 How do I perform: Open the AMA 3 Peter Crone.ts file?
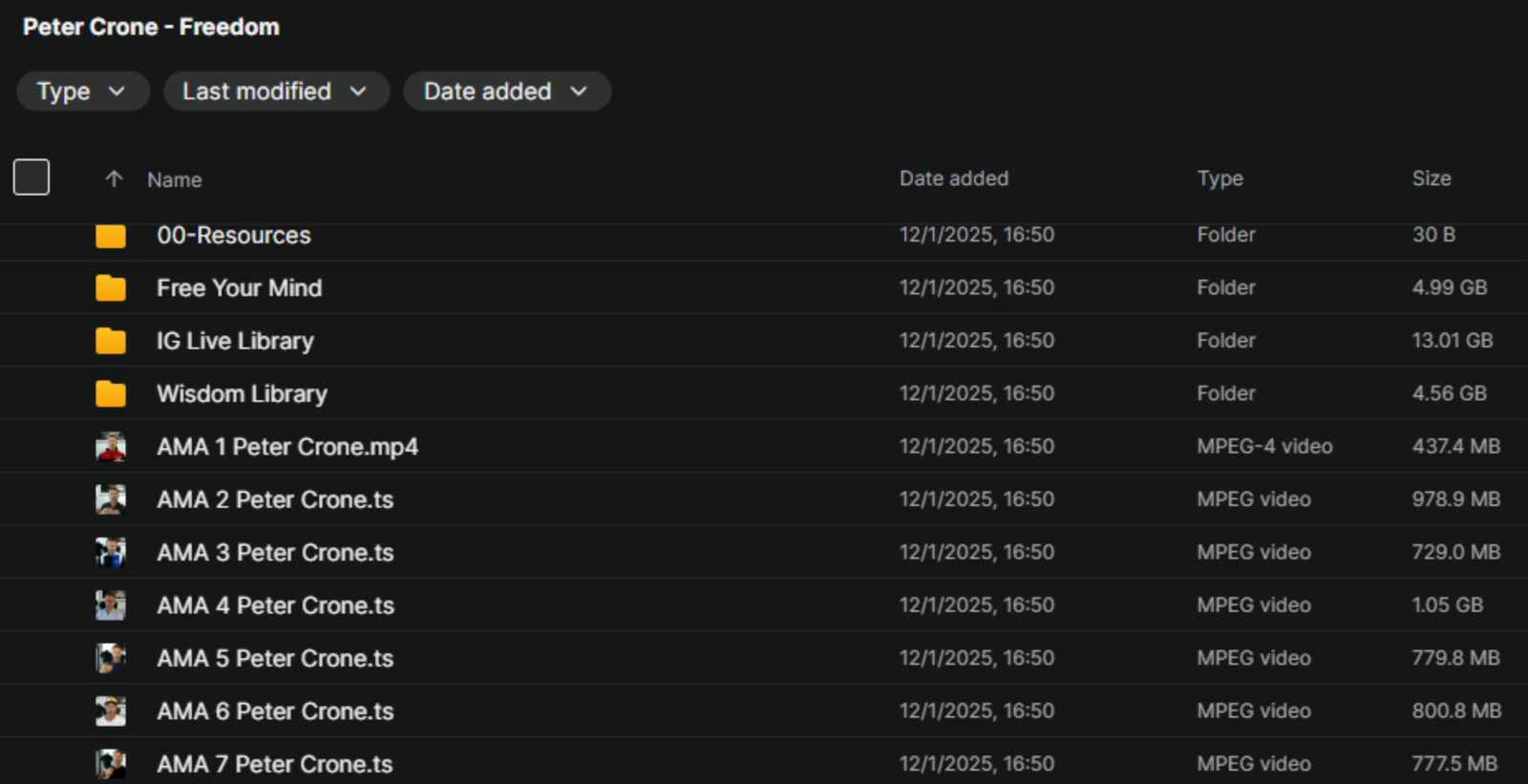[275, 553]
